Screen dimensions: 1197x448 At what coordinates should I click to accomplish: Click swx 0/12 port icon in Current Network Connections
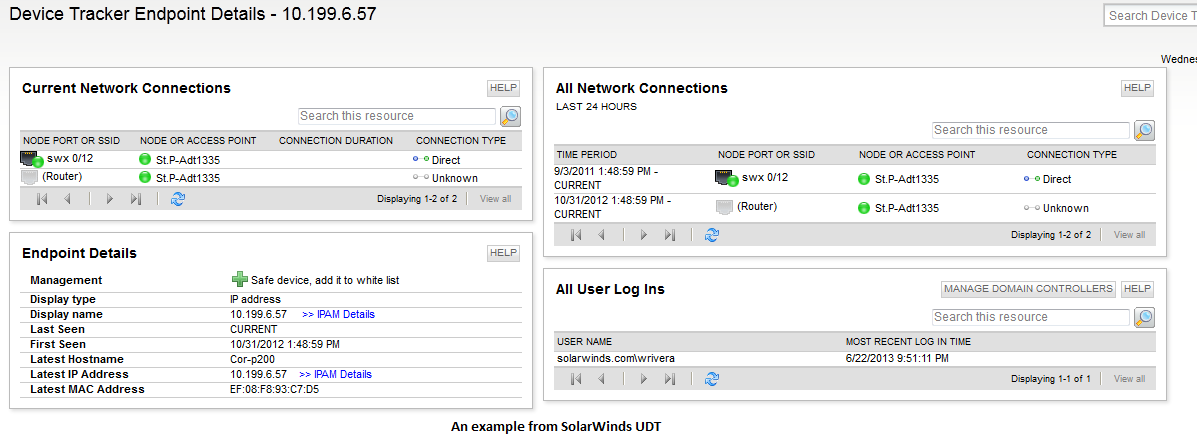pos(32,160)
